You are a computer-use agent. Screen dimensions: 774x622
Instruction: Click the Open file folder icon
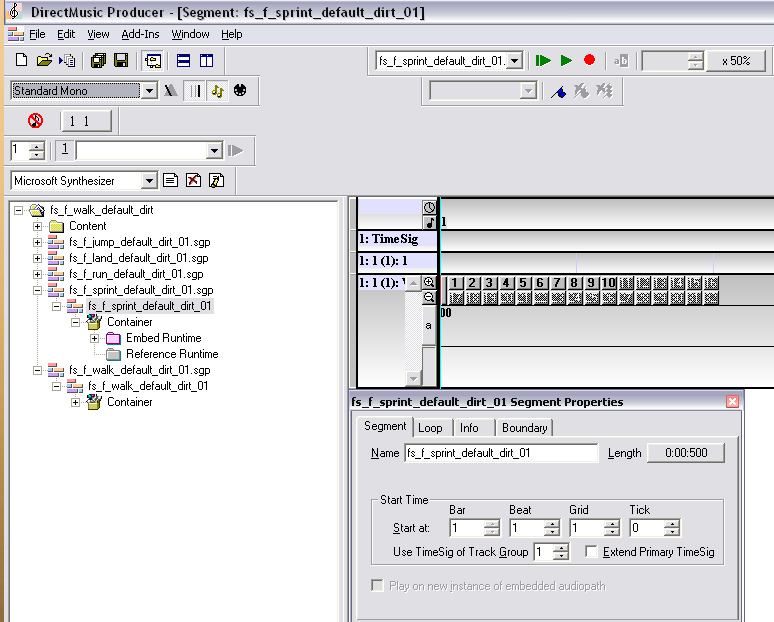tap(44, 60)
